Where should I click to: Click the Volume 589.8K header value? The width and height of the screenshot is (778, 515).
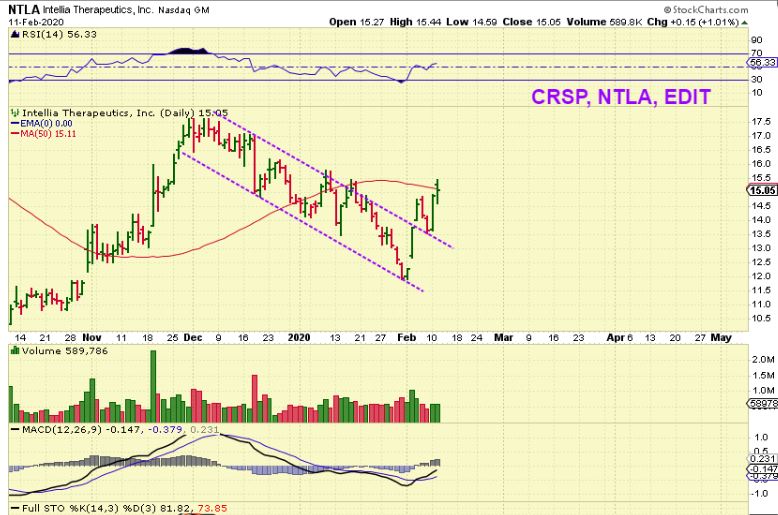(603, 22)
